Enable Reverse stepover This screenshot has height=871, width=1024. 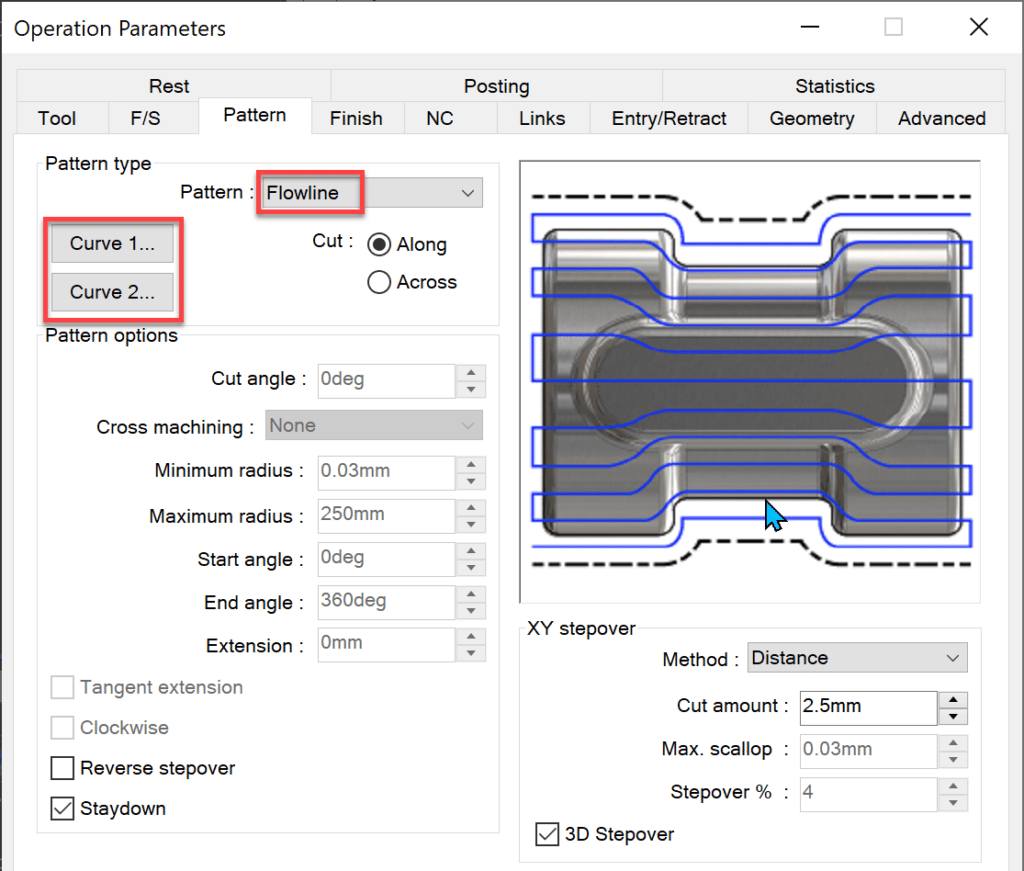[x=62, y=768]
